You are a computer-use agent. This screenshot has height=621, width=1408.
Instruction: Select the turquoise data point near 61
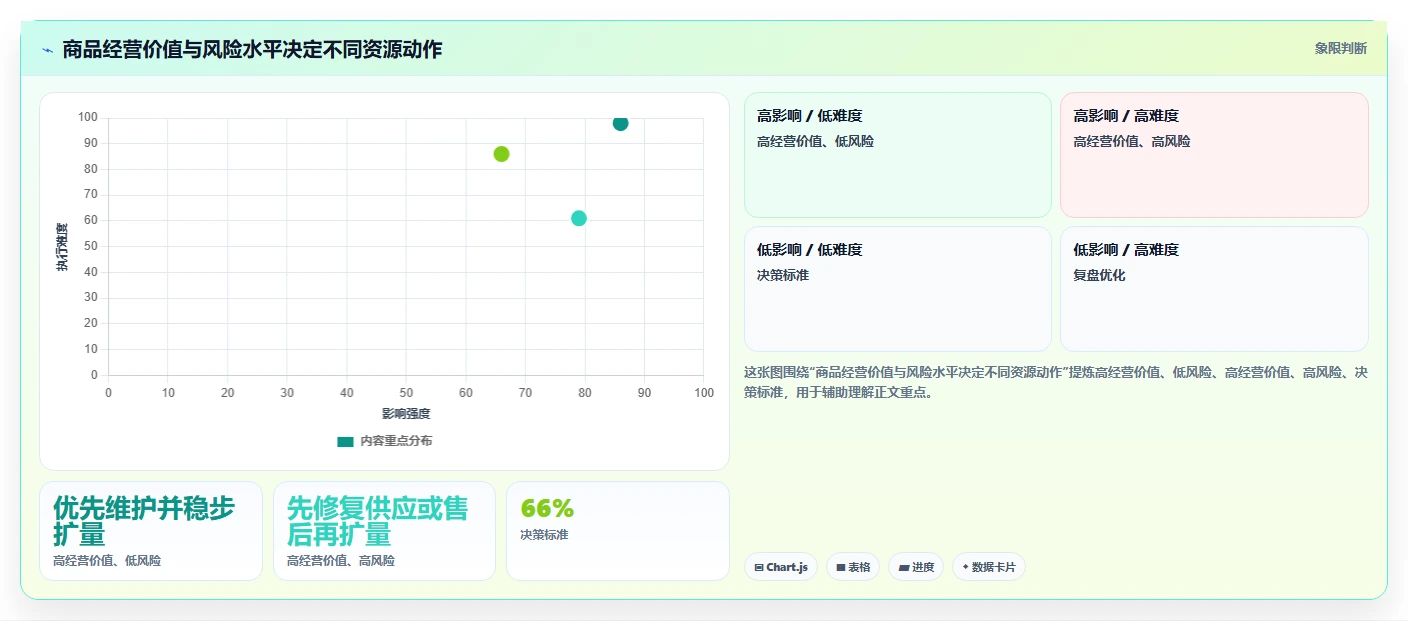[578, 218]
